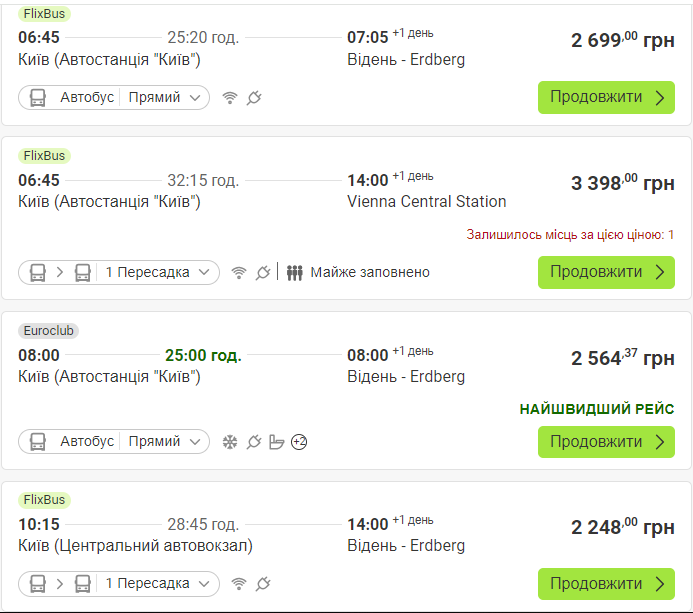Click the Wi-Fi icon on the 3 398 грн trip
The image size is (693, 613).
coord(238,272)
